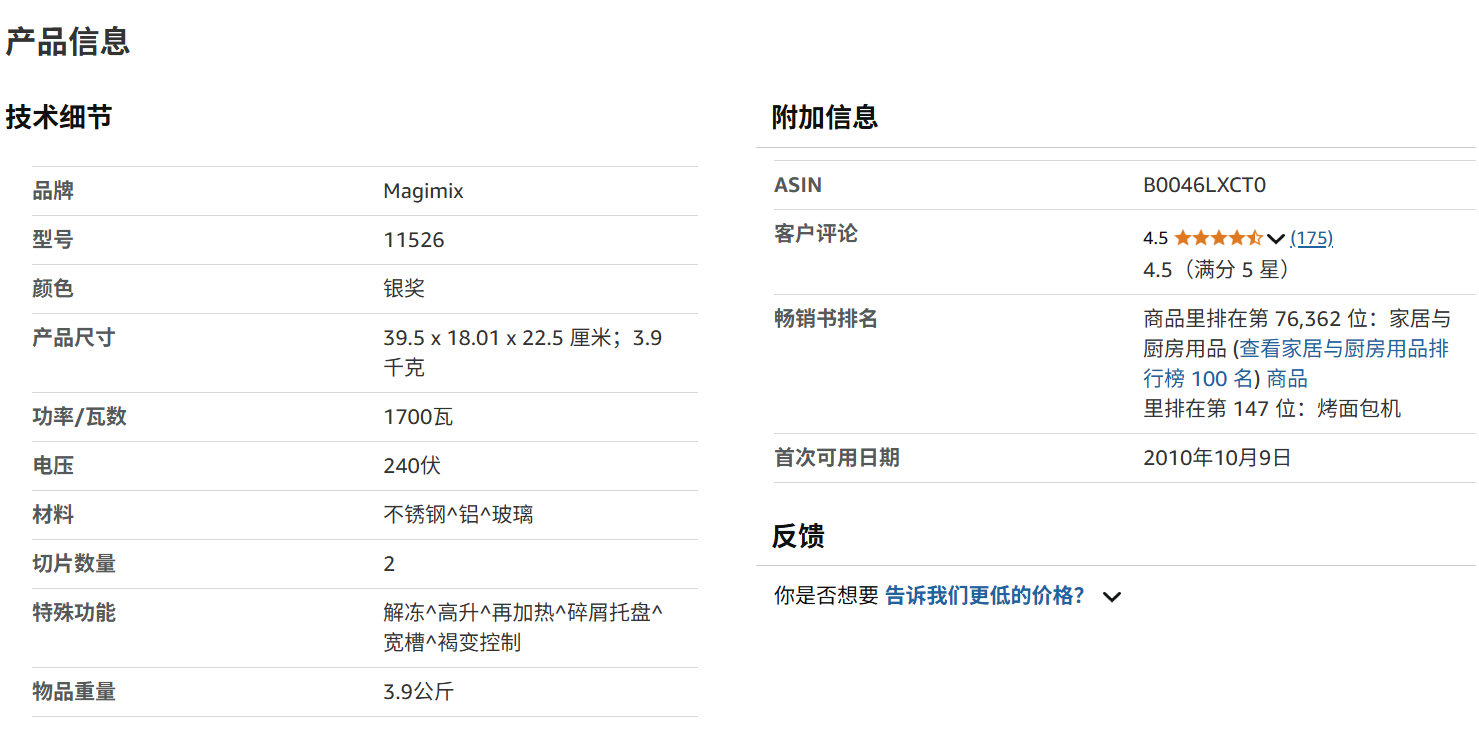The width and height of the screenshot is (1479, 735).
Task: Click the 告诉我们更低的价格? link
Action: click(x=985, y=596)
